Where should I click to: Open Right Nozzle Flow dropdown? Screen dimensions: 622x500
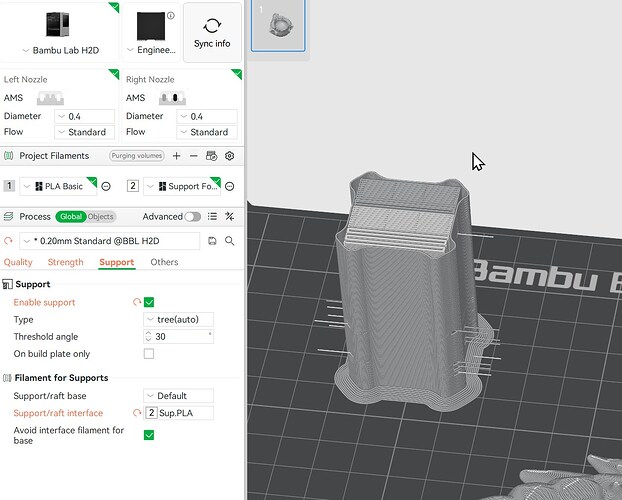207,132
